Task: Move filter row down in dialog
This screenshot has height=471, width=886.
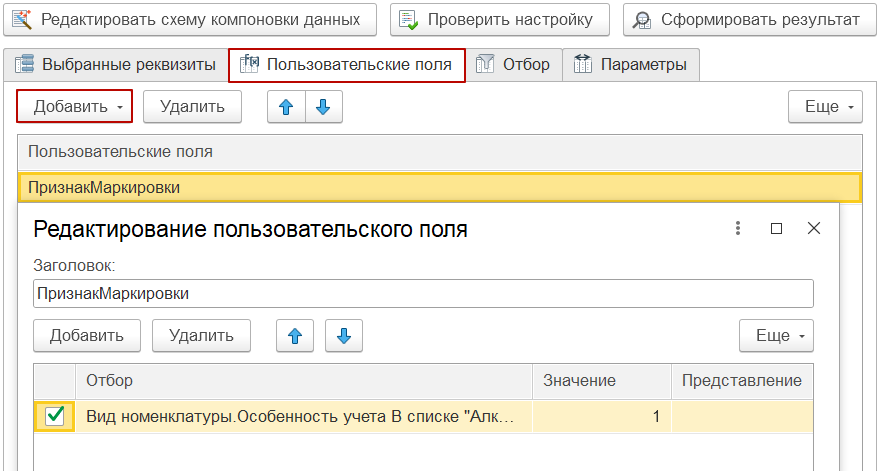Action: point(344,336)
